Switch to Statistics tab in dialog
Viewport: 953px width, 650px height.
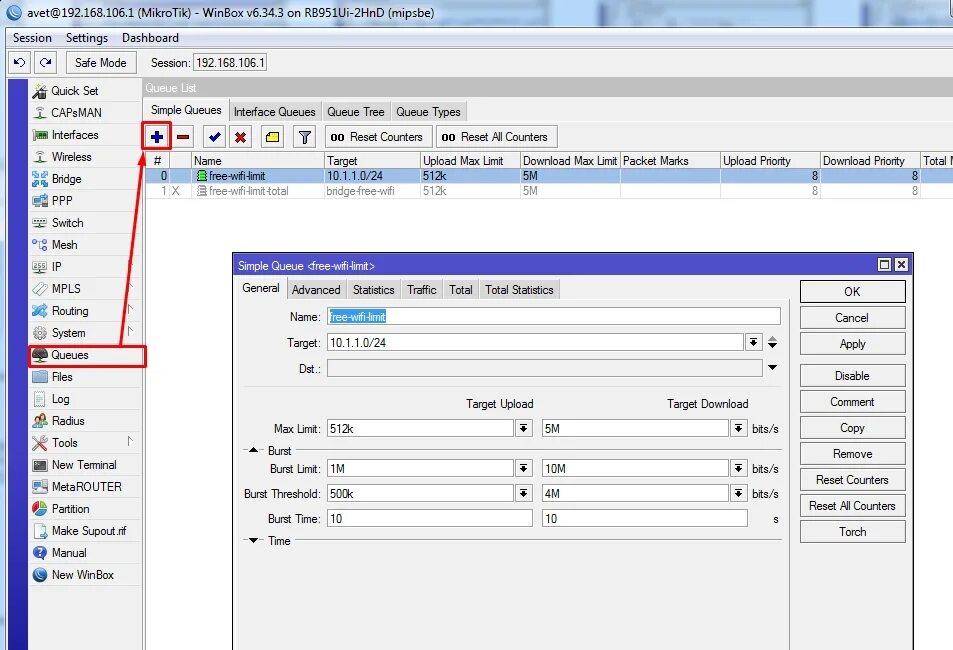point(373,289)
